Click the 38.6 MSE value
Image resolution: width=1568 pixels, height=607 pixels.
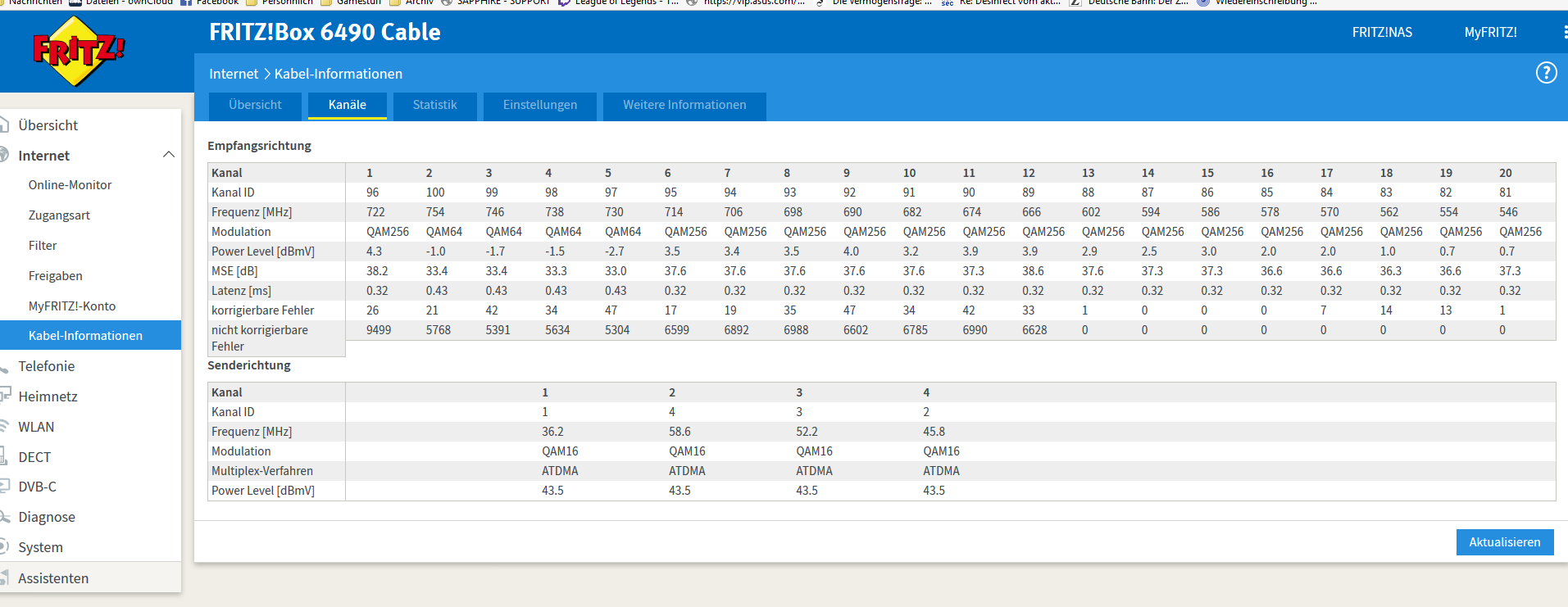click(x=1033, y=271)
